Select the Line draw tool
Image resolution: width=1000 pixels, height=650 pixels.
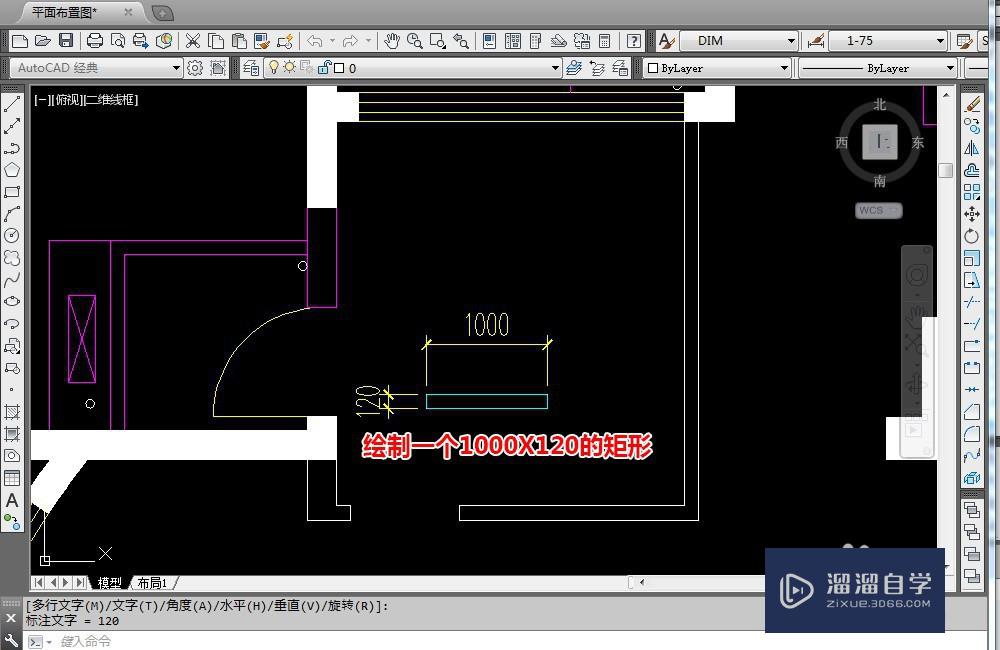pos(11,105)
